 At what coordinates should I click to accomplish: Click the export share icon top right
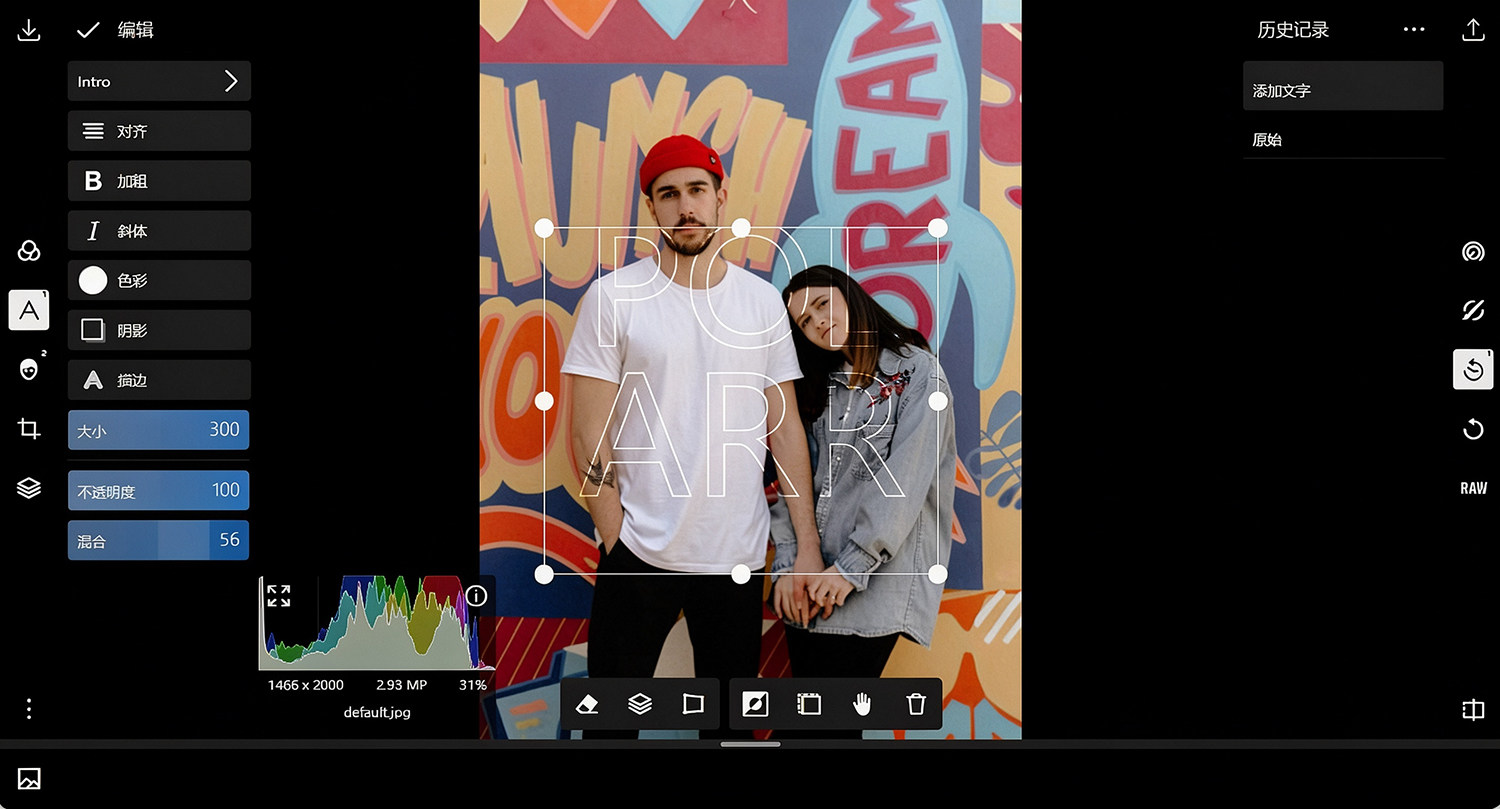(x=1473, y=30)
